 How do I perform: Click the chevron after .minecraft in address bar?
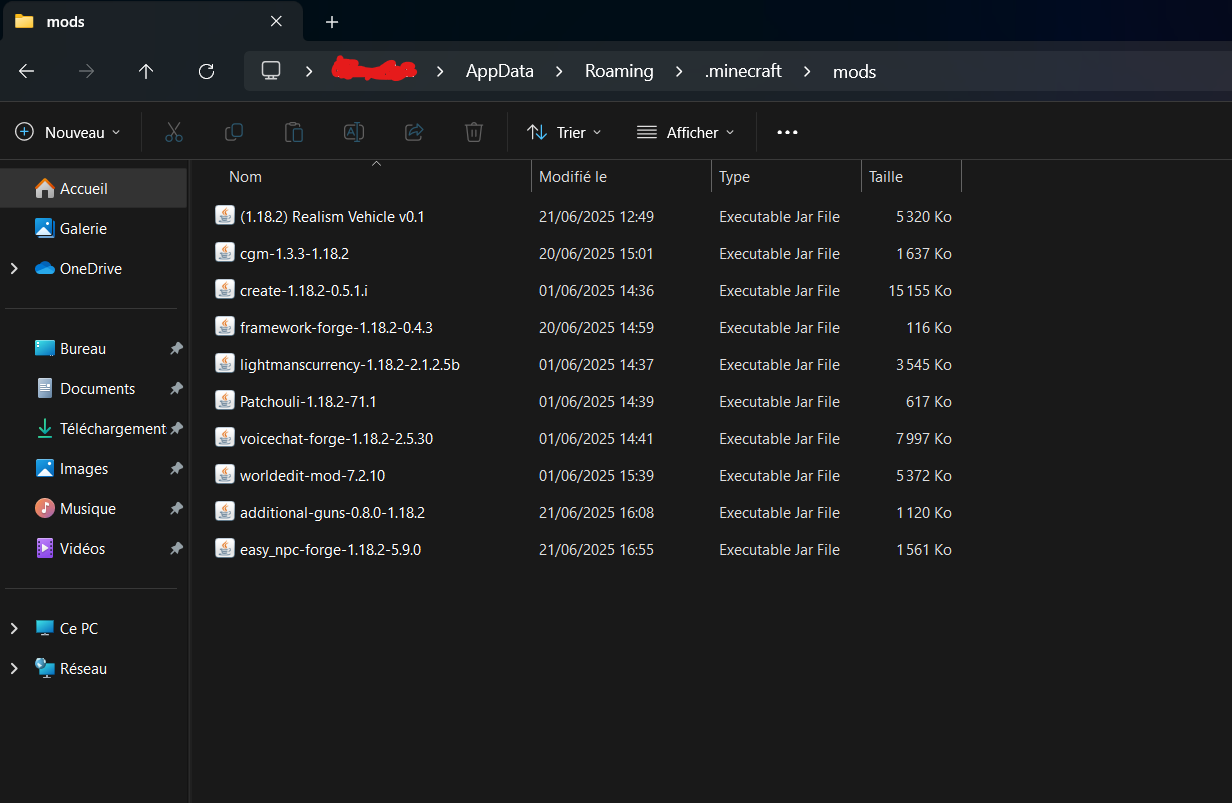807,71
